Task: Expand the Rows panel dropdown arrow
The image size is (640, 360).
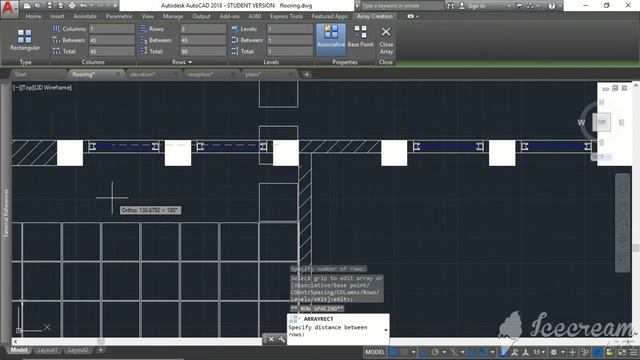Action: coord(190,62)
